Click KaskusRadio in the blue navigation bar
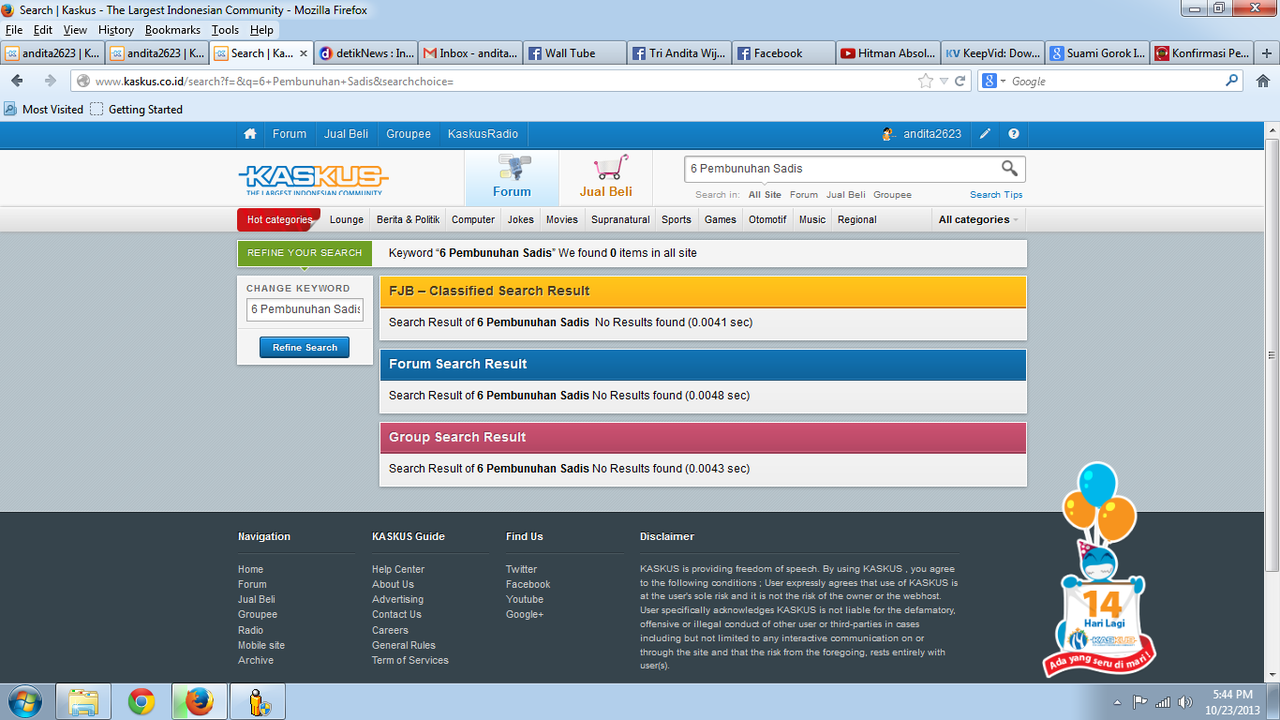 483,134
